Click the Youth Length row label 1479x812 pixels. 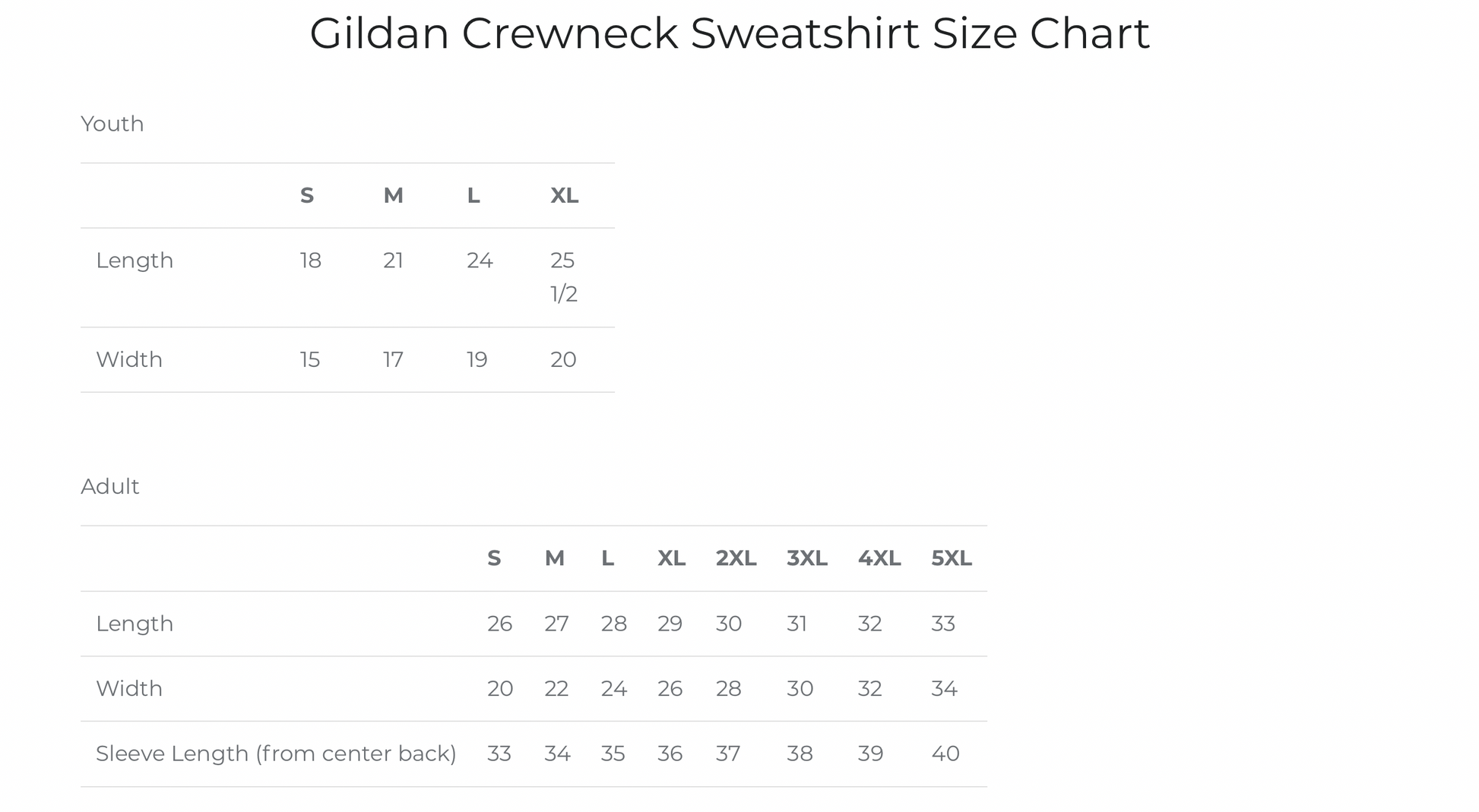point(135,261)
